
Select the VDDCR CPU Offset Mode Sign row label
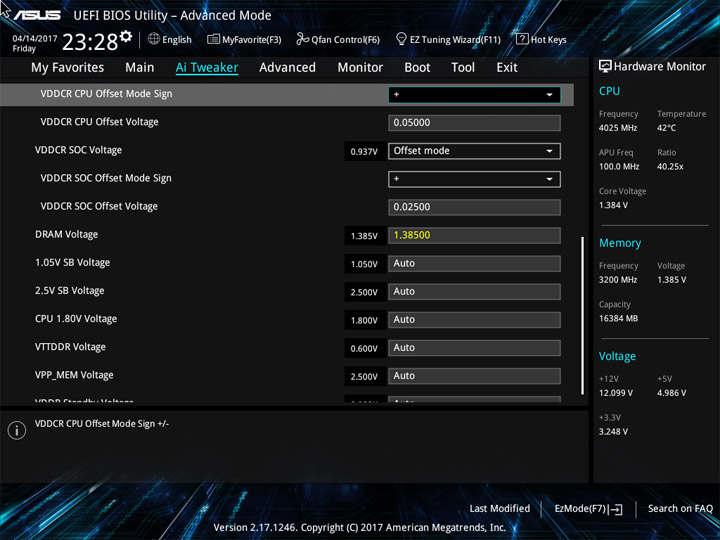point(107,94)
